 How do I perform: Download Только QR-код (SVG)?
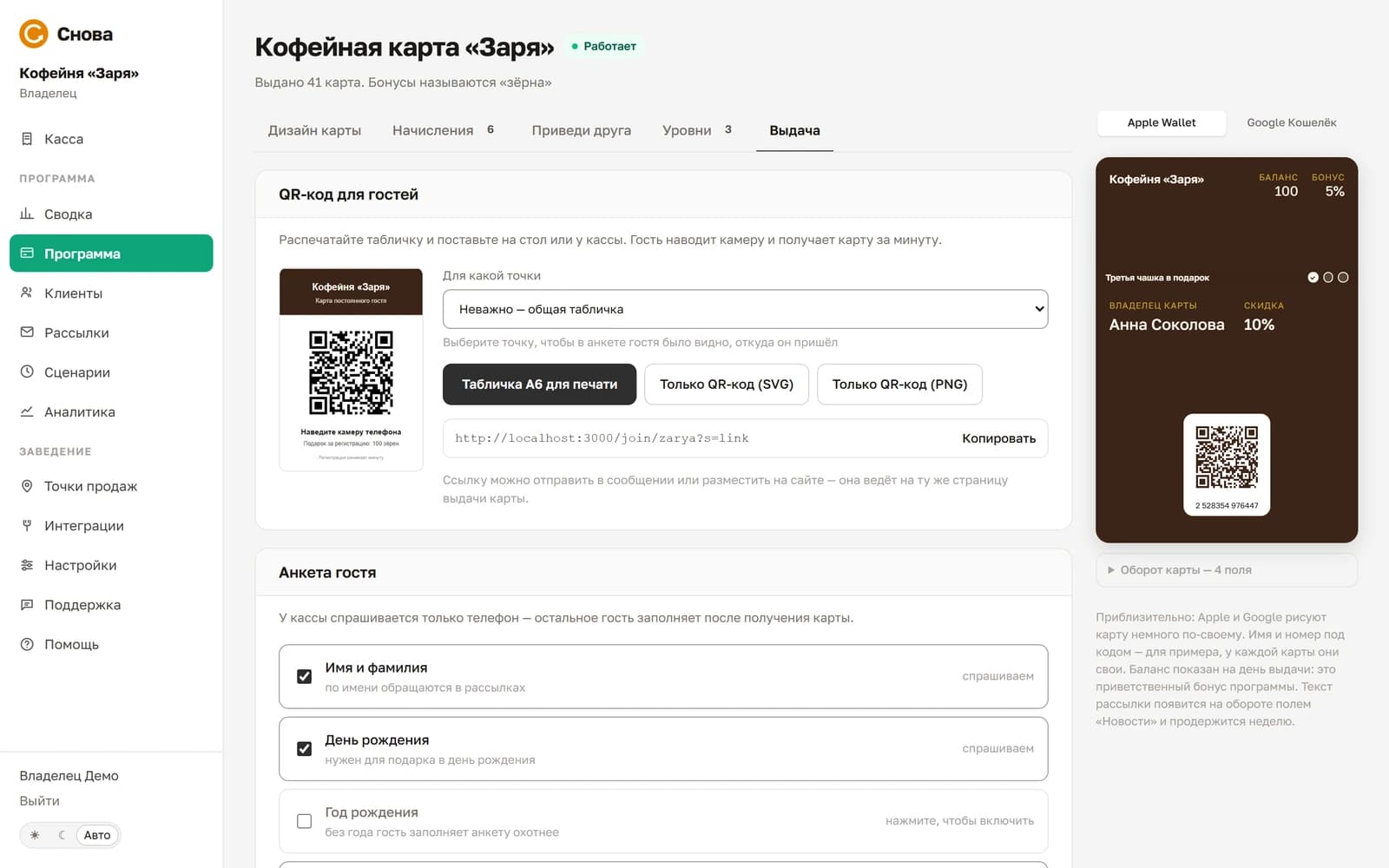(727, 384)
